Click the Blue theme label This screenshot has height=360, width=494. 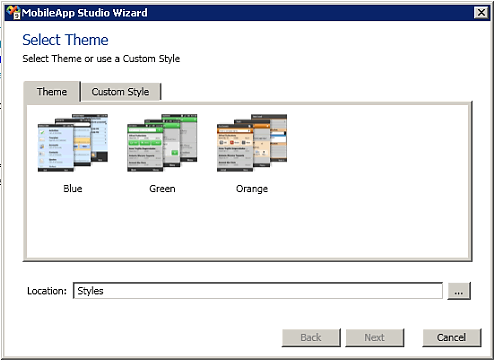[73, 189]
